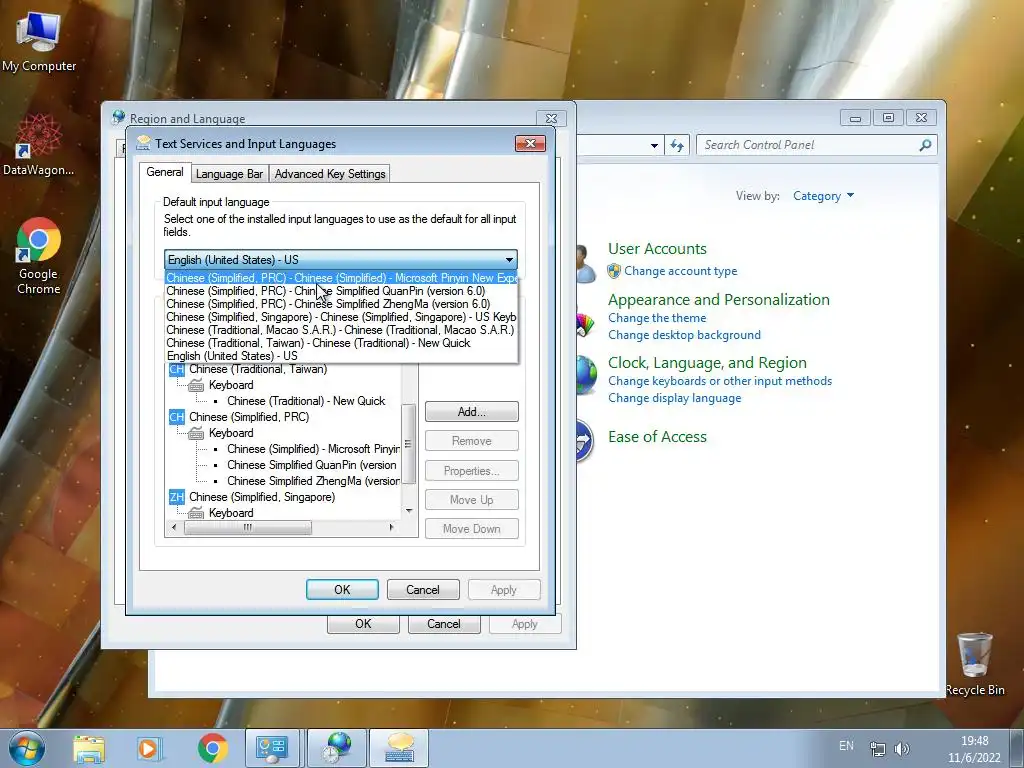Select Chinese (Simplified) - Microsoft Pinyin tree entry
This screenshot has width=1024, height=768.
(313, 449)
